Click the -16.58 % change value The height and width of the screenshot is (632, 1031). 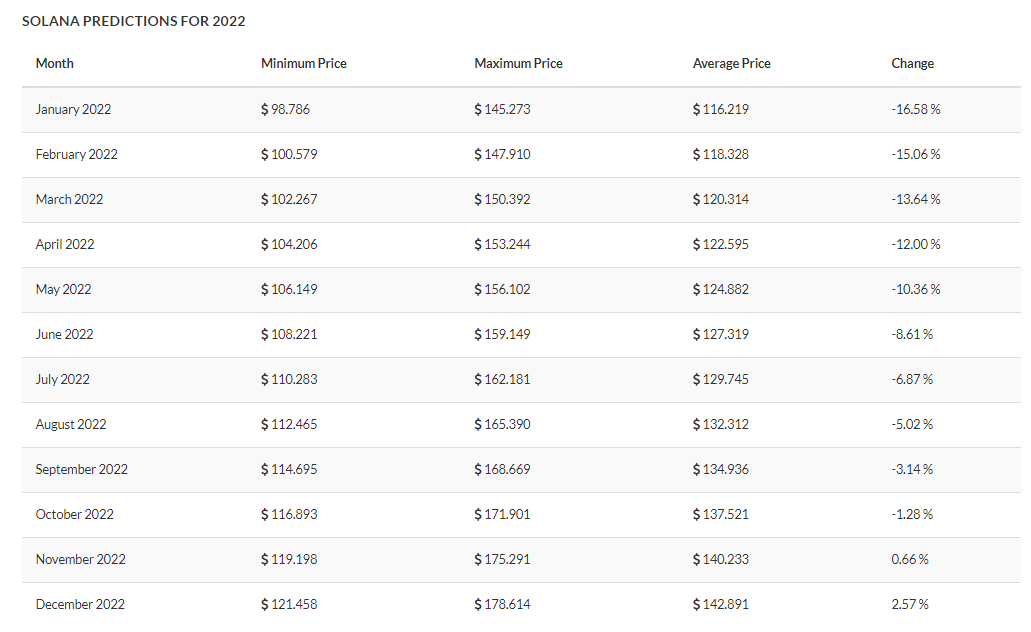[916, 109]
